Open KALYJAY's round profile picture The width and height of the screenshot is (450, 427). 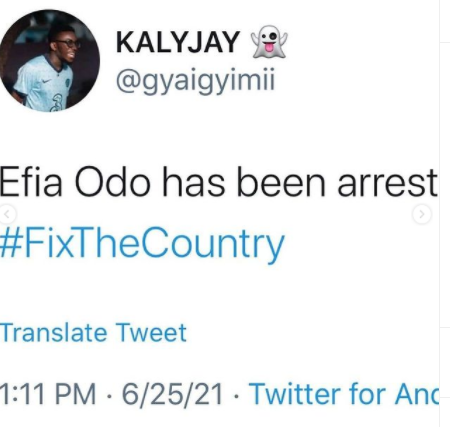coord(49,61)
